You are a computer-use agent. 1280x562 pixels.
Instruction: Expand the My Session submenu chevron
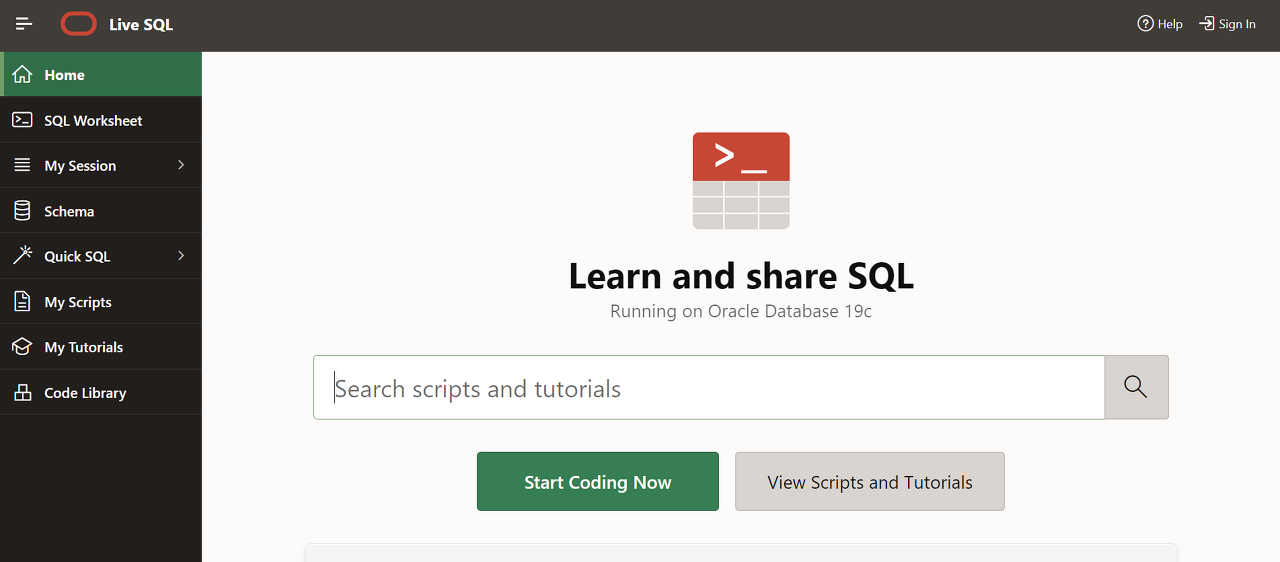click(x=181, y=165)
